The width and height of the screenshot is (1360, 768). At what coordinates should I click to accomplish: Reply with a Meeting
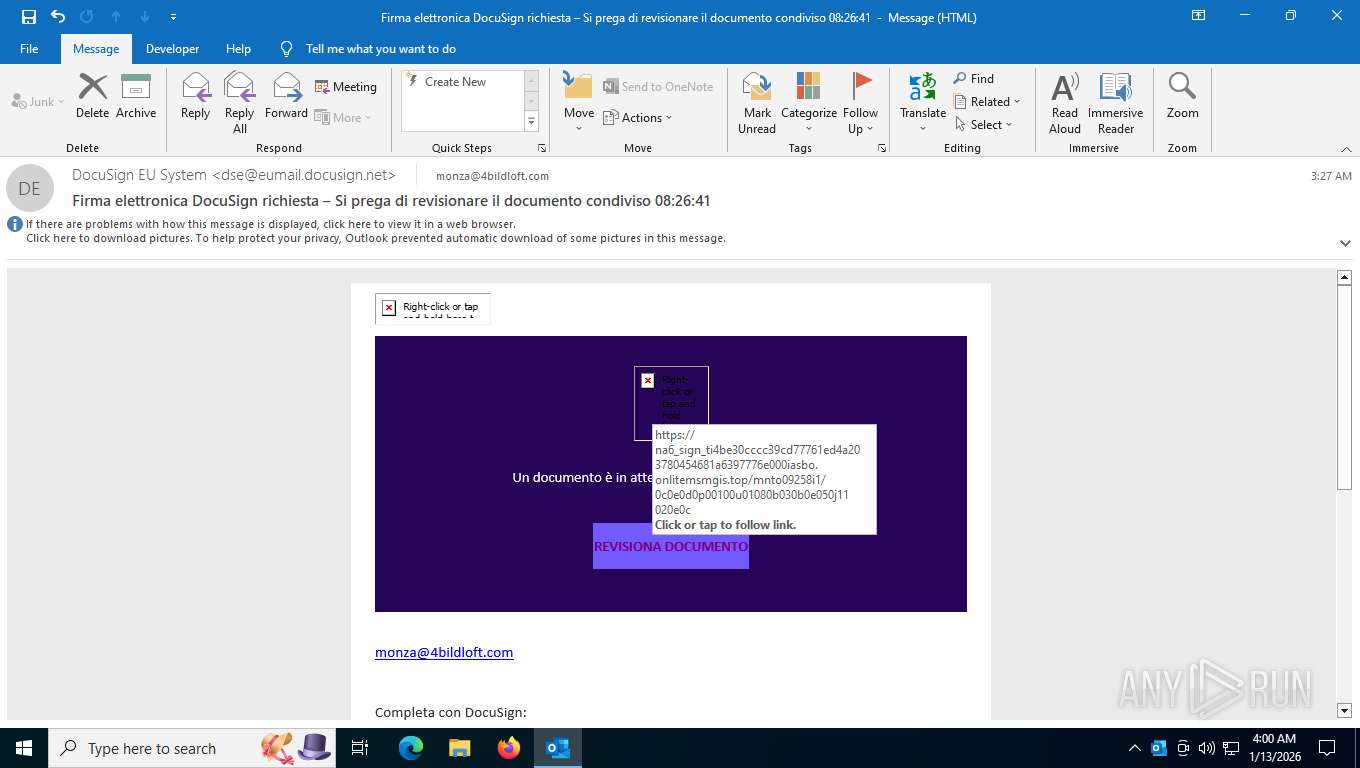(x=346, y=87)
